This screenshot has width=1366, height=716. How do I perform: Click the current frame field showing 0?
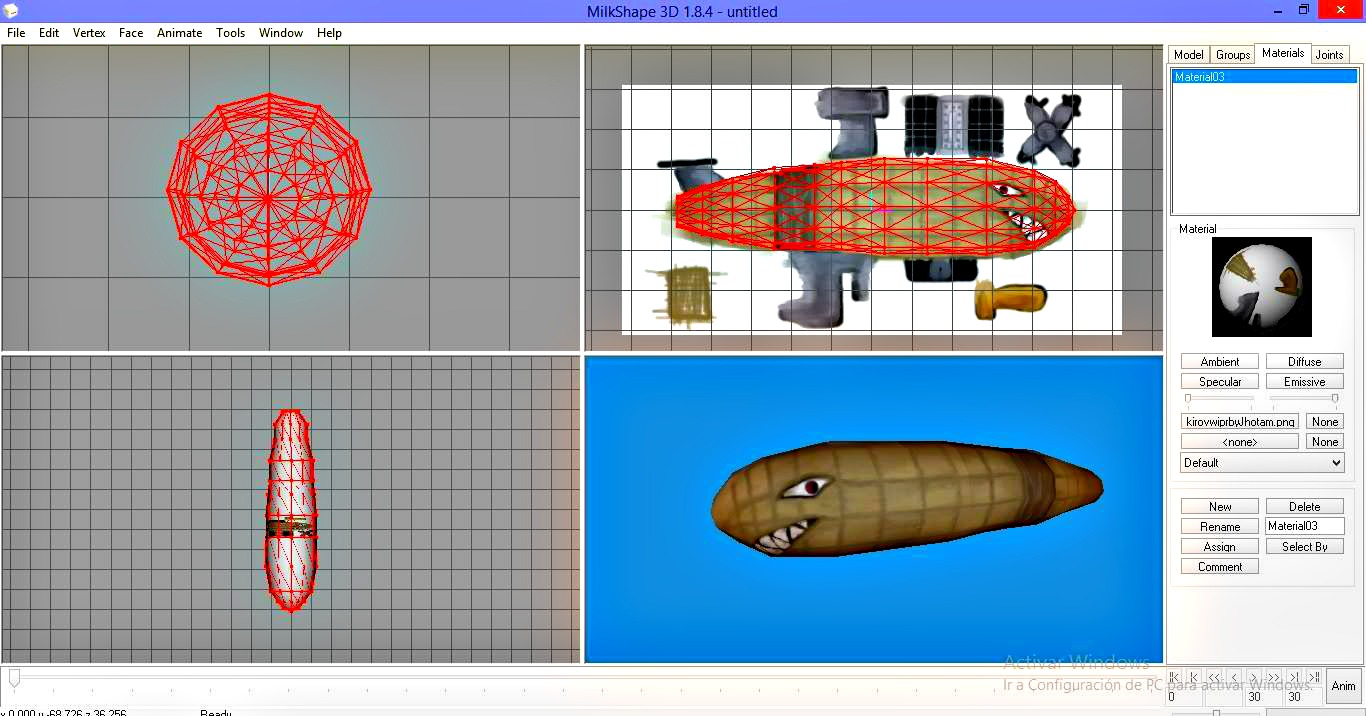[1184, 697]
